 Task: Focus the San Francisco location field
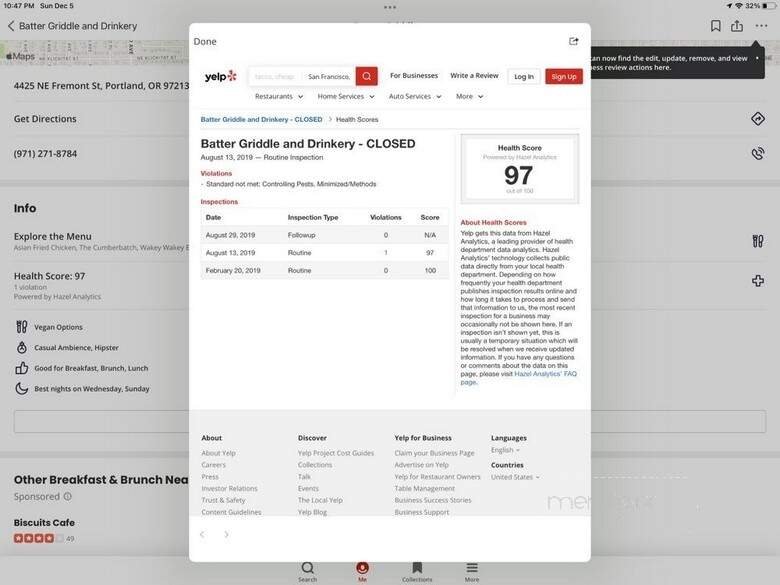[328, 76]
